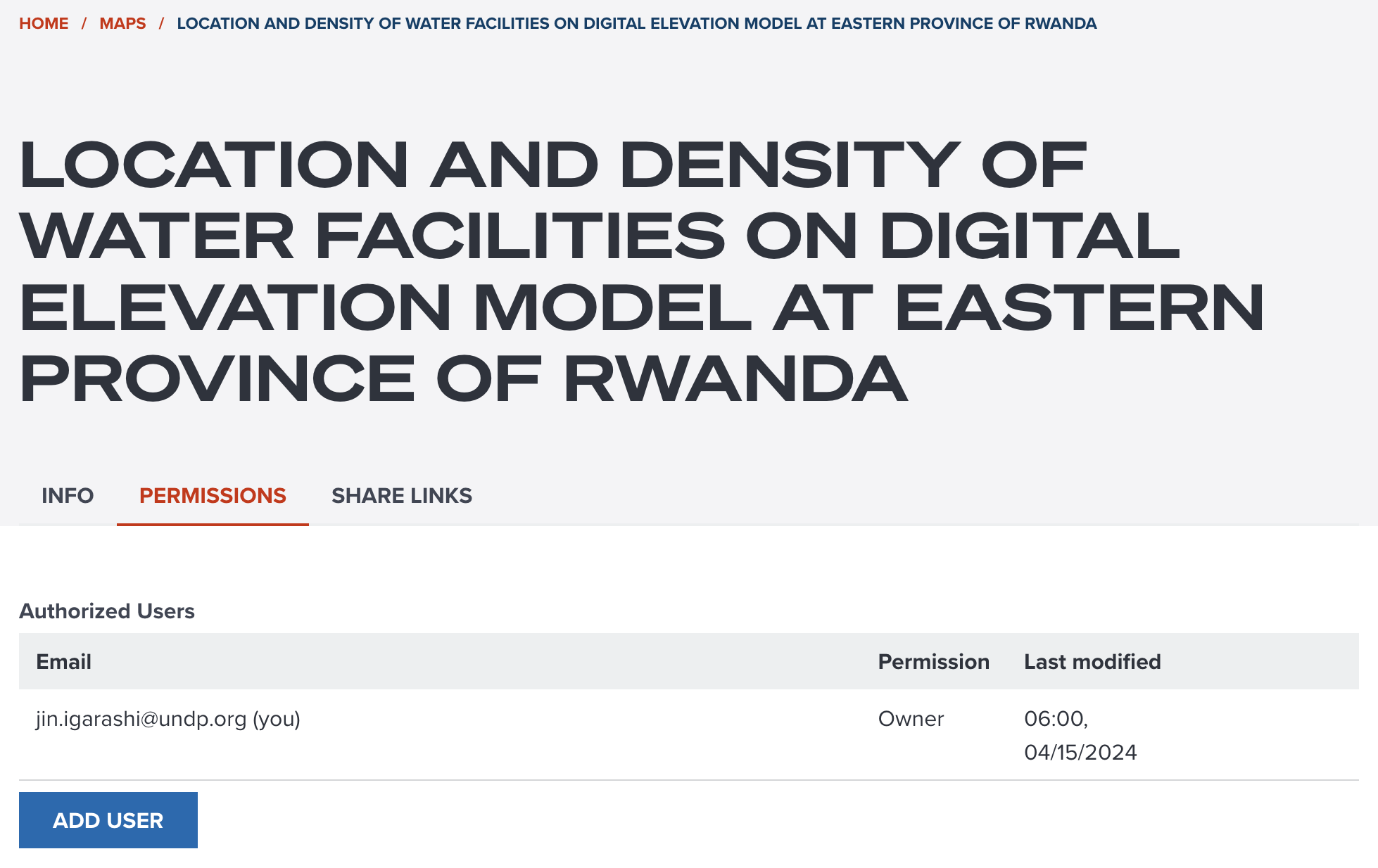Click the current page title in the breadcrumb

tap(636, 23)
